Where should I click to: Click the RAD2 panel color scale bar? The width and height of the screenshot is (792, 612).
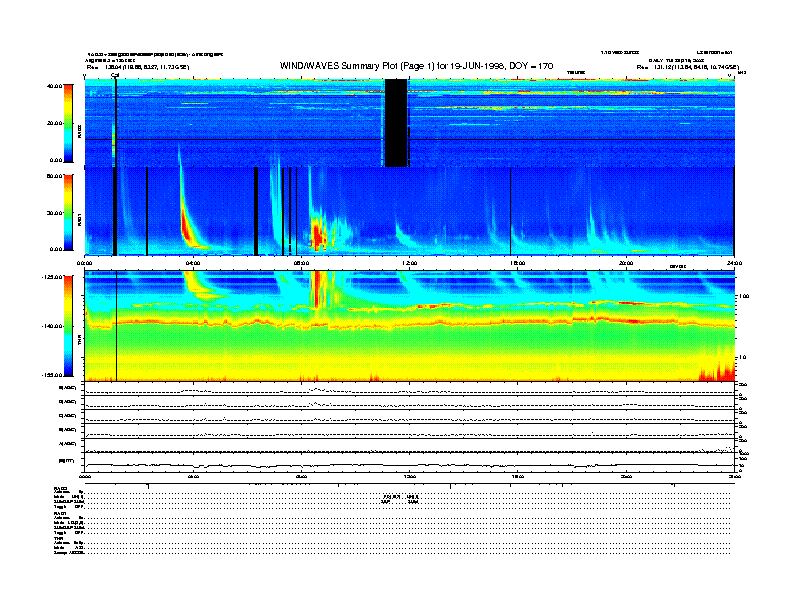[x=68, y=123]
